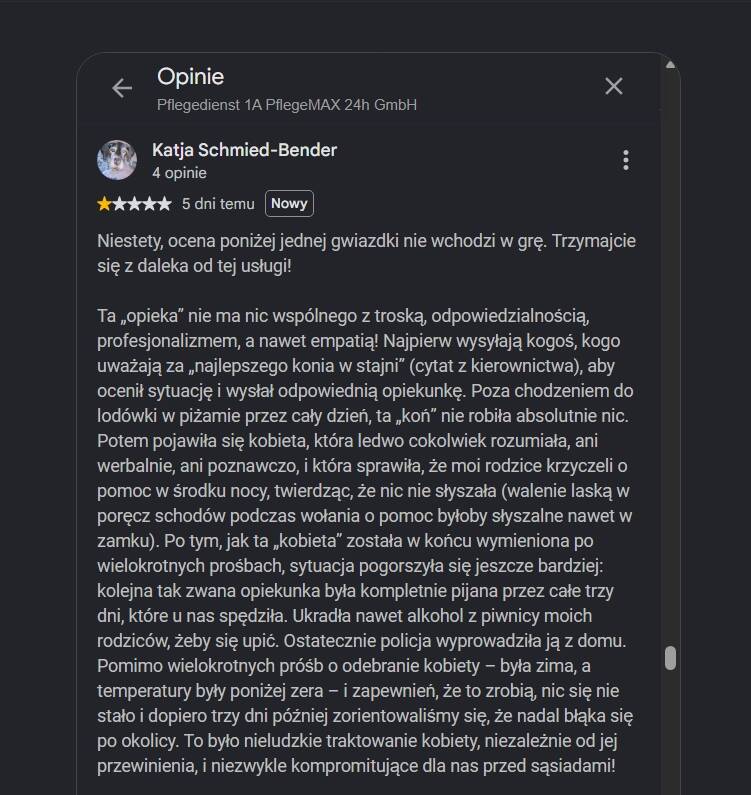Click the scrollbar thumb handle
The height and width of the screenshot is (795, 751).
click(x=670, y=658)
